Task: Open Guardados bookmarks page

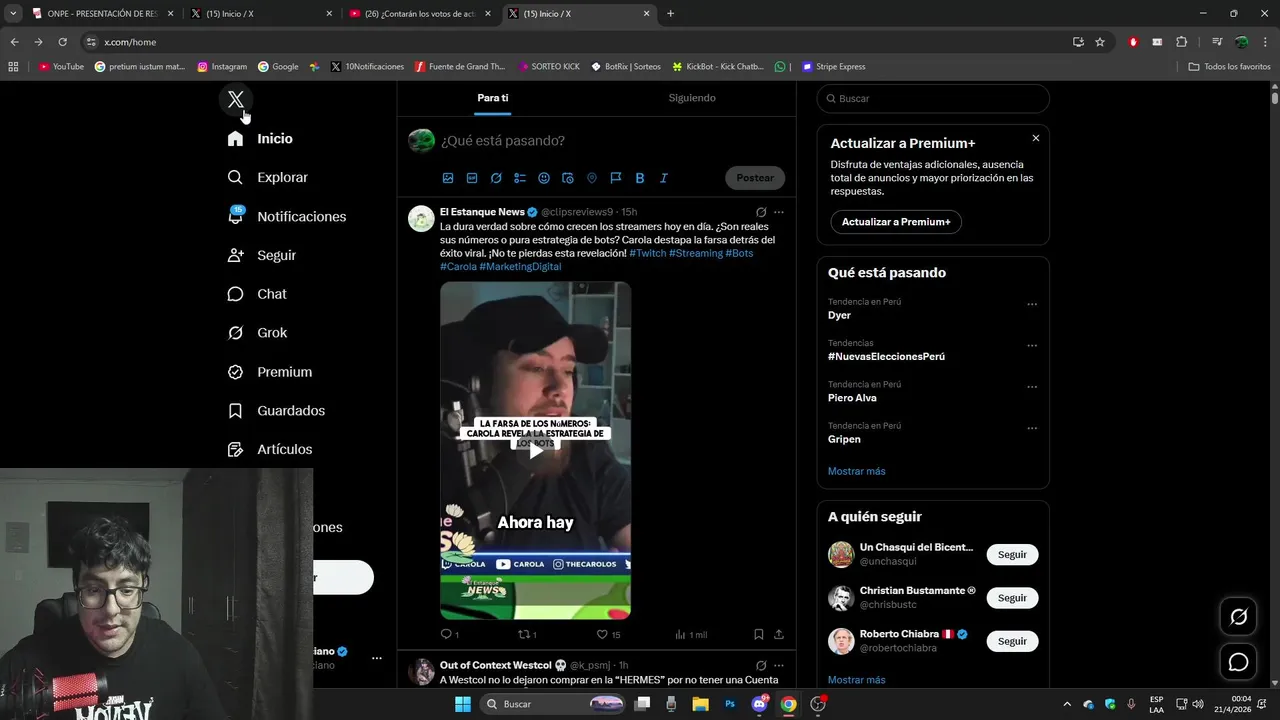Action: [276, 411]
